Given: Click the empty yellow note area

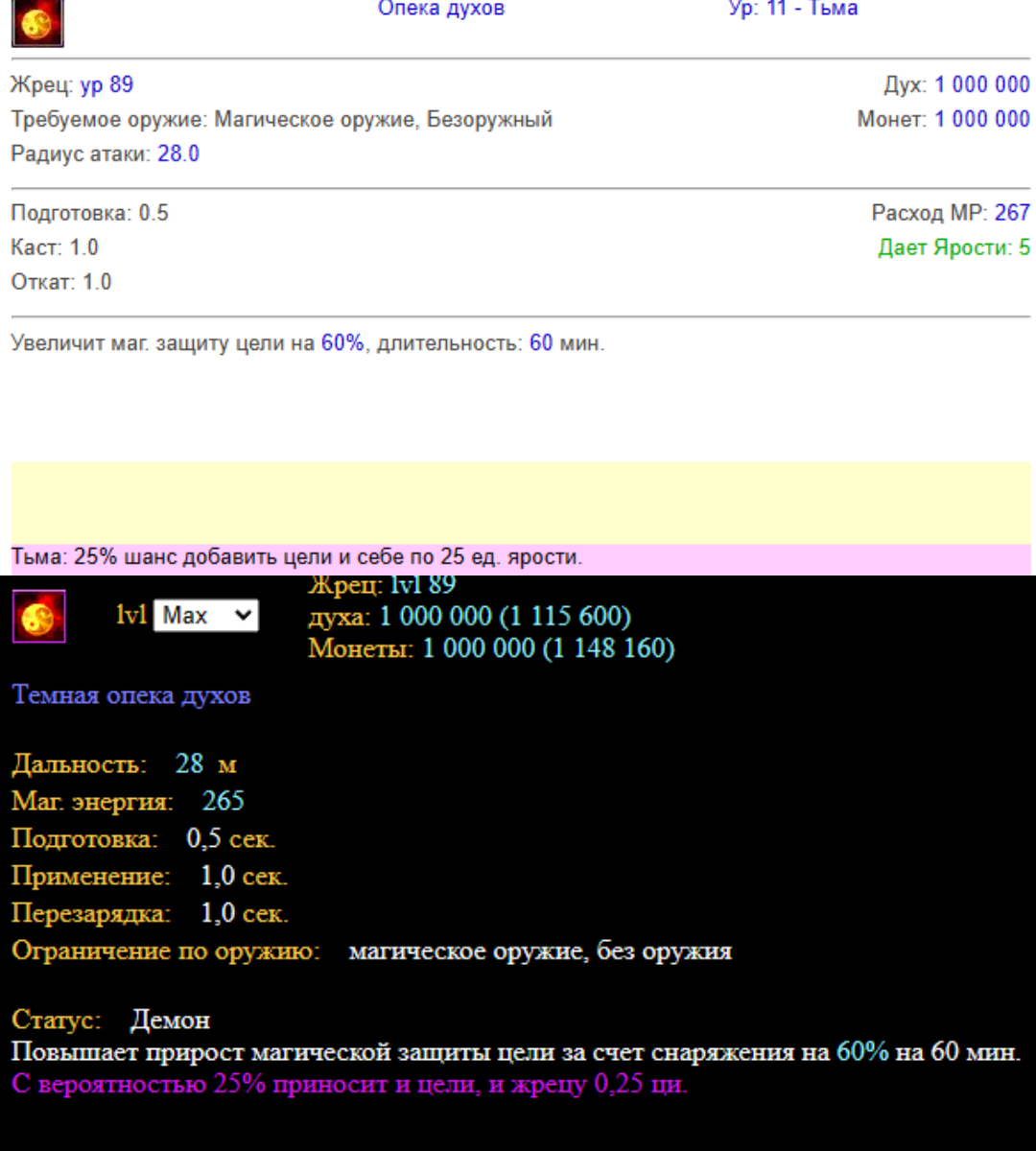Looking at the screenshot, I should tap(520, 503).
